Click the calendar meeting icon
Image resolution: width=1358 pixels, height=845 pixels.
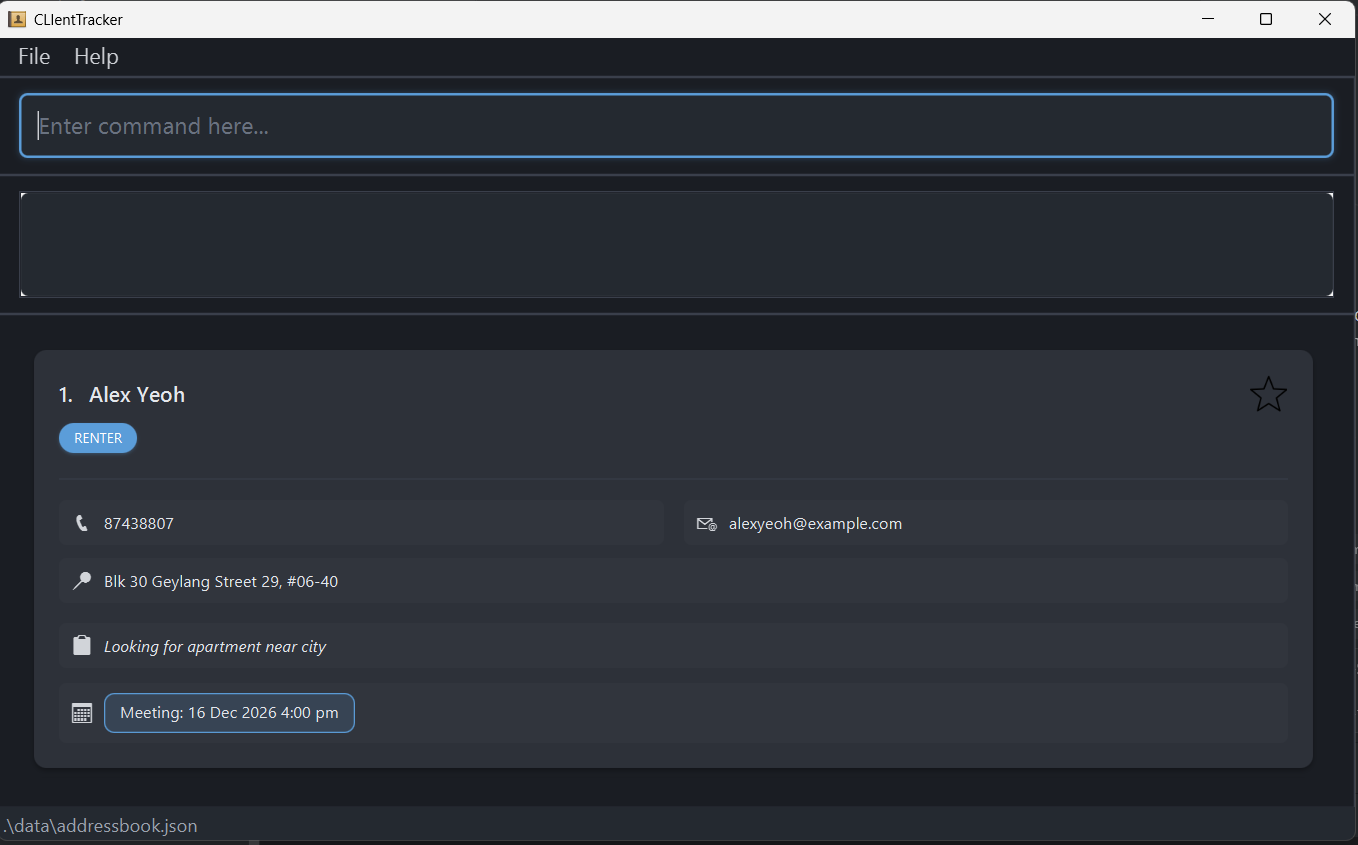(x=82, y=713)
